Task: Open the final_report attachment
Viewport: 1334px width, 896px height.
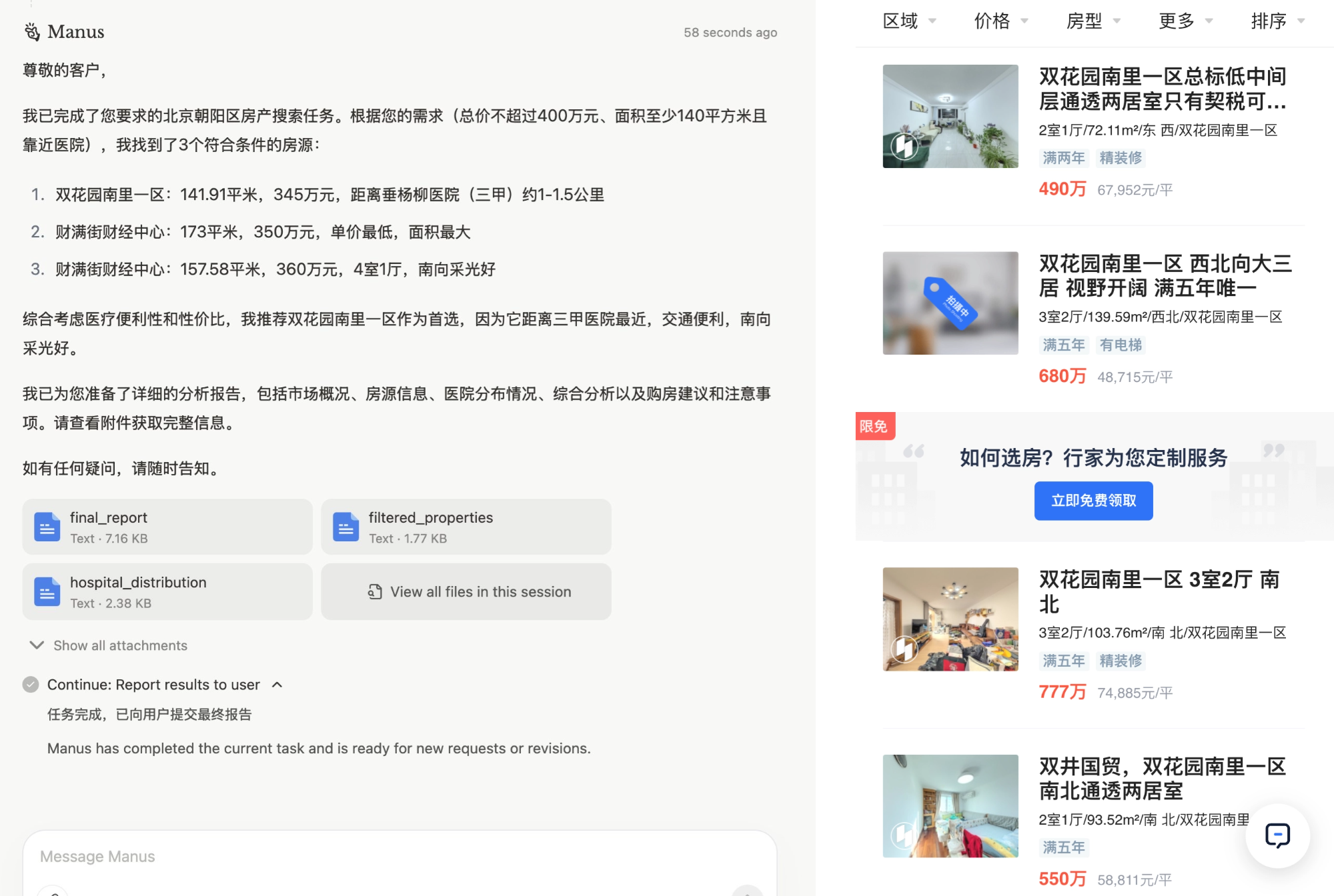Action: [166, 526]
